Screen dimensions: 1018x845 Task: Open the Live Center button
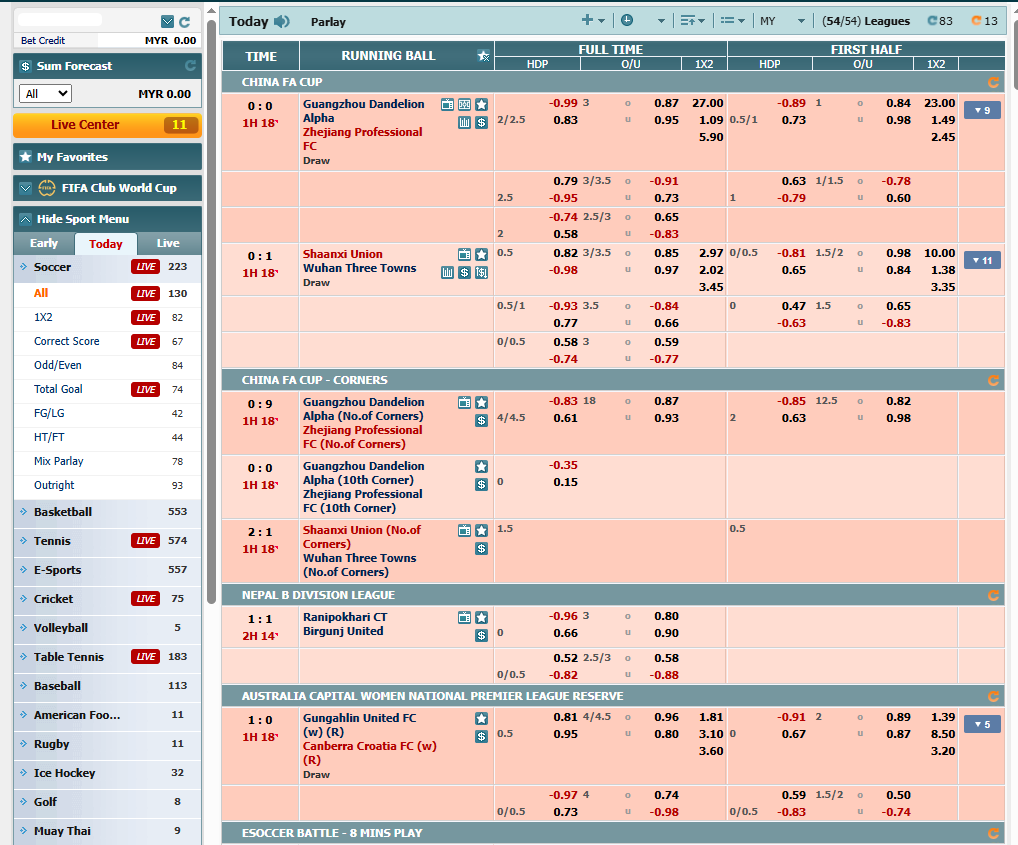point(107,125)
